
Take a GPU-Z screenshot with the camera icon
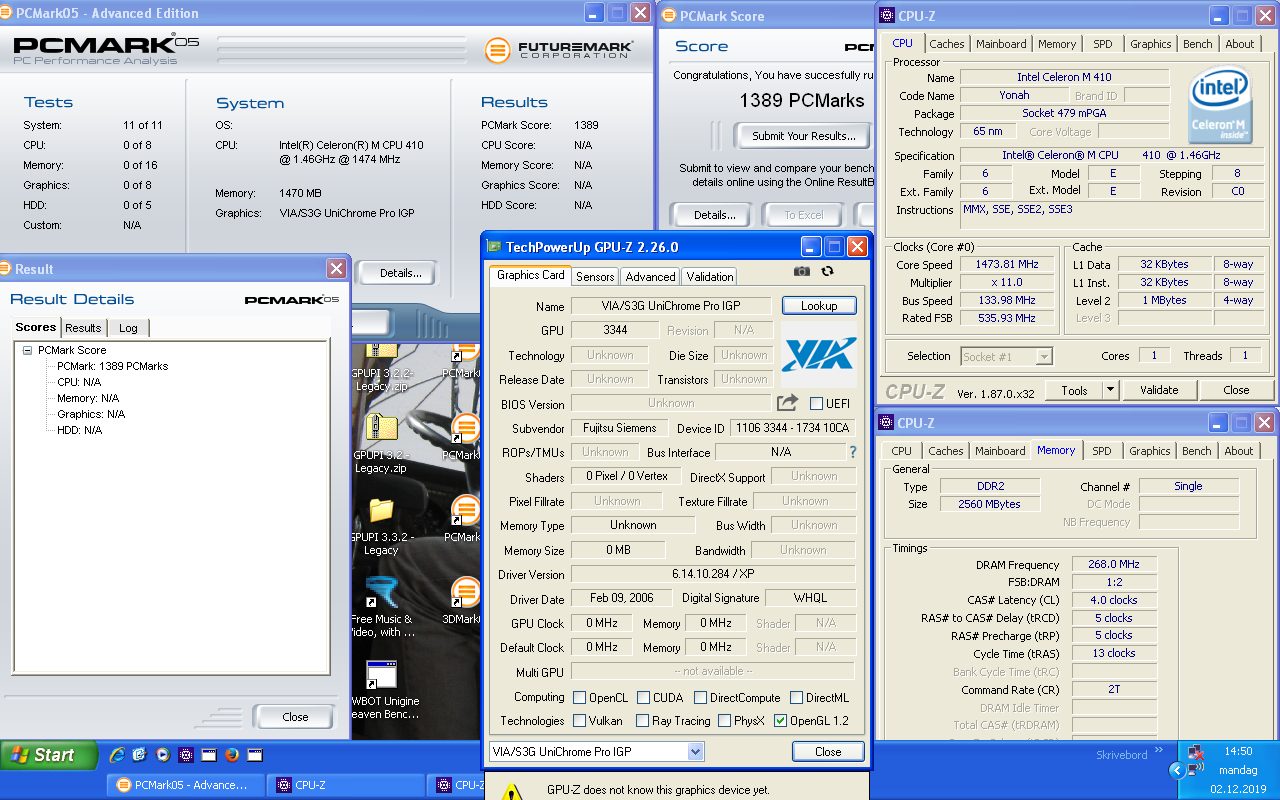point(802,271)
